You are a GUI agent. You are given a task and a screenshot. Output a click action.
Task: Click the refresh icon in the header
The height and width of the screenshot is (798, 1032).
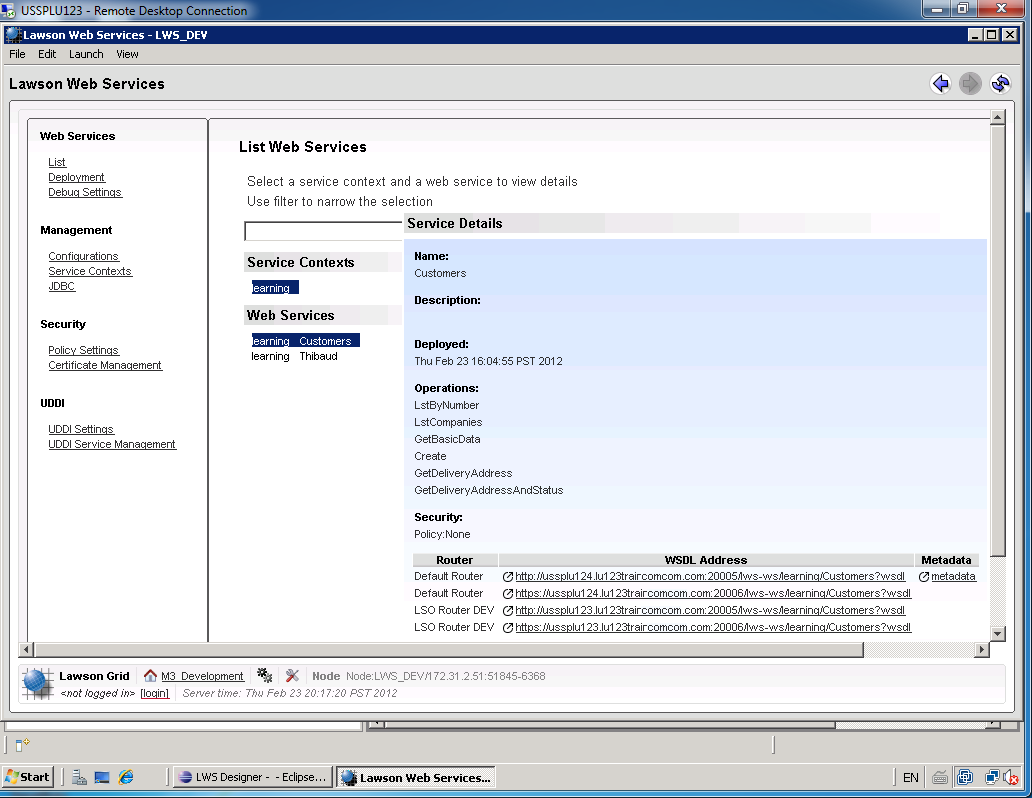click(x=1000, y=84)
